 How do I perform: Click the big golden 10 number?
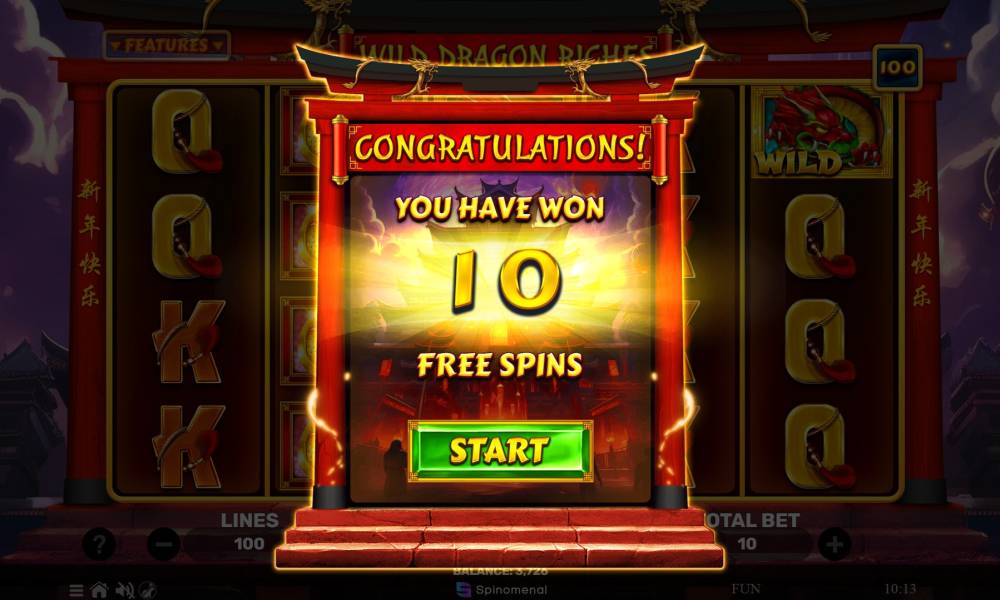coord(505,281)
